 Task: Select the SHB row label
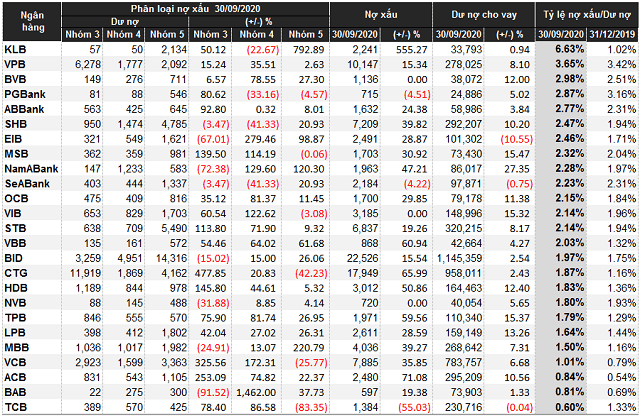[x=16, y=124]
